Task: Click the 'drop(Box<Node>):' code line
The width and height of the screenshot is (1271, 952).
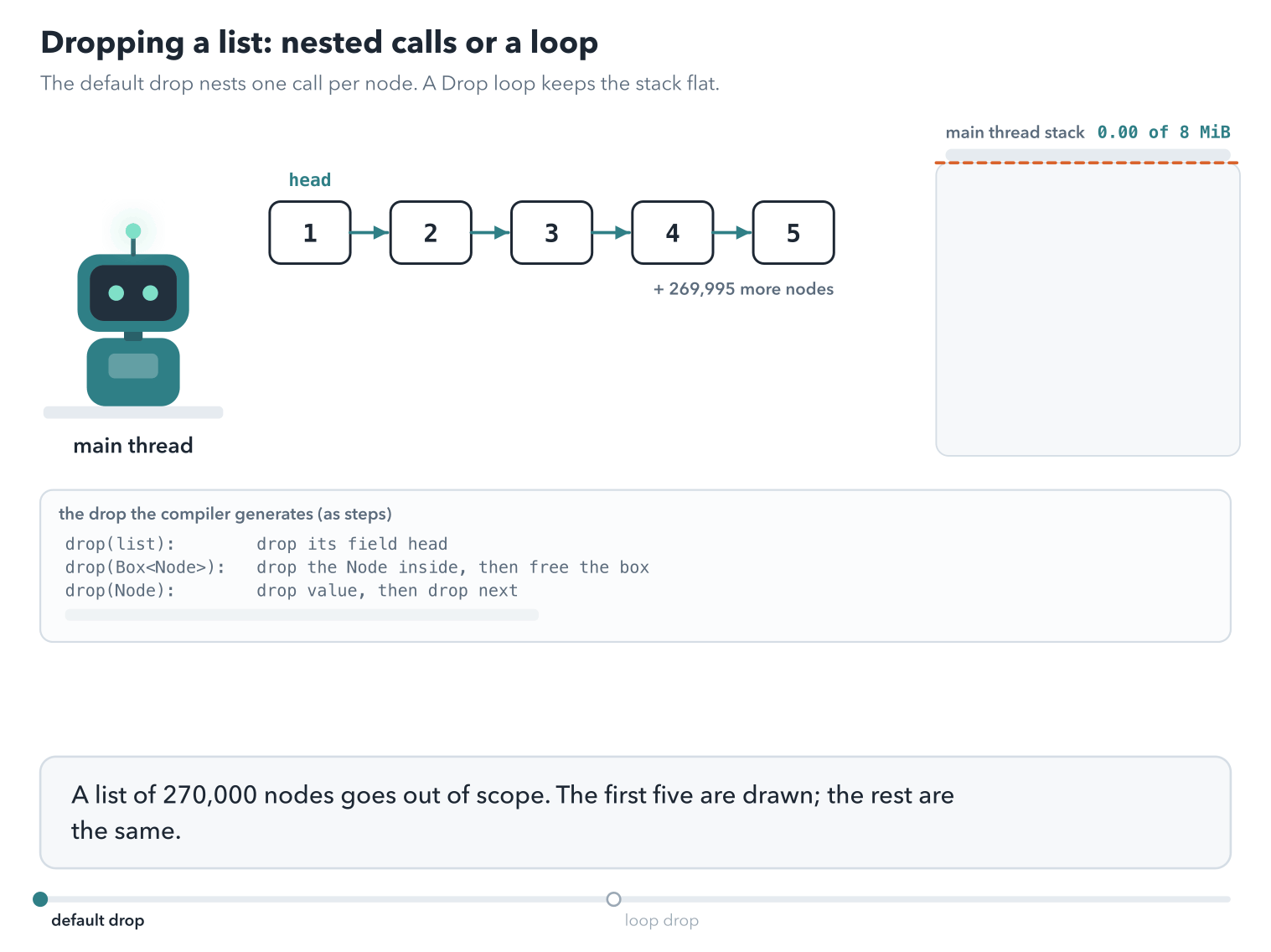Action: pyautogui.click(x=357, y=567)
